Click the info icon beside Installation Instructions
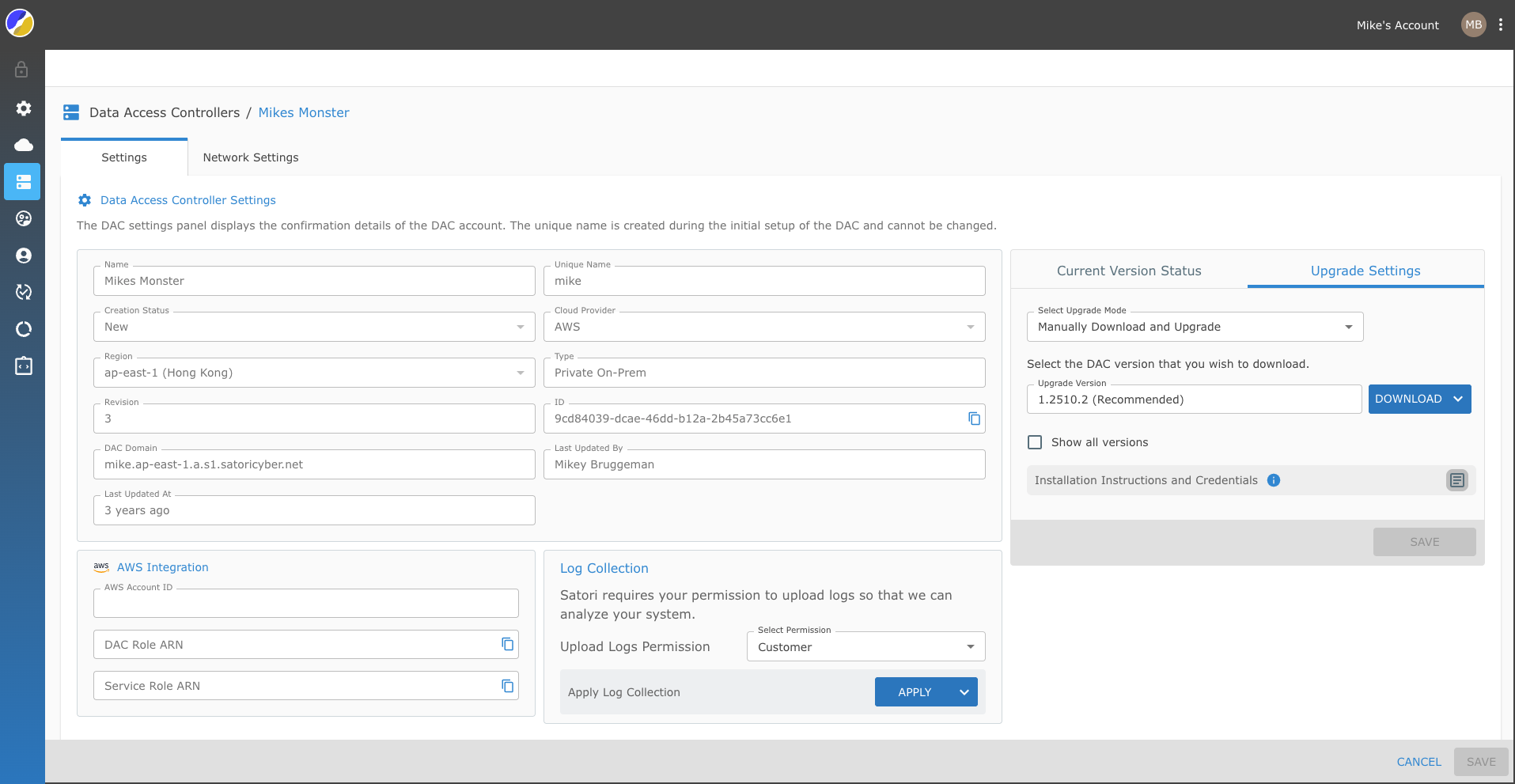Viewport: 1515px width, 784px height. [1274, 480]
